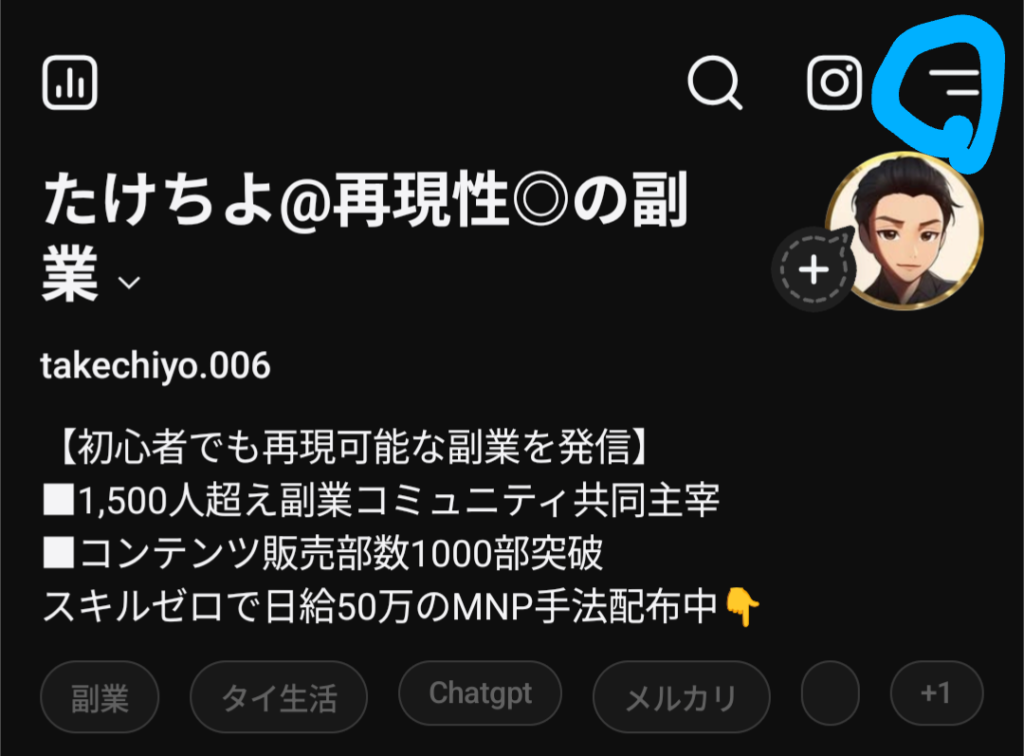Image resolution: width=1024 pixels, height=756 pixels.
Task: Tap the takechiyo.006 username
Action: [155, 366]
